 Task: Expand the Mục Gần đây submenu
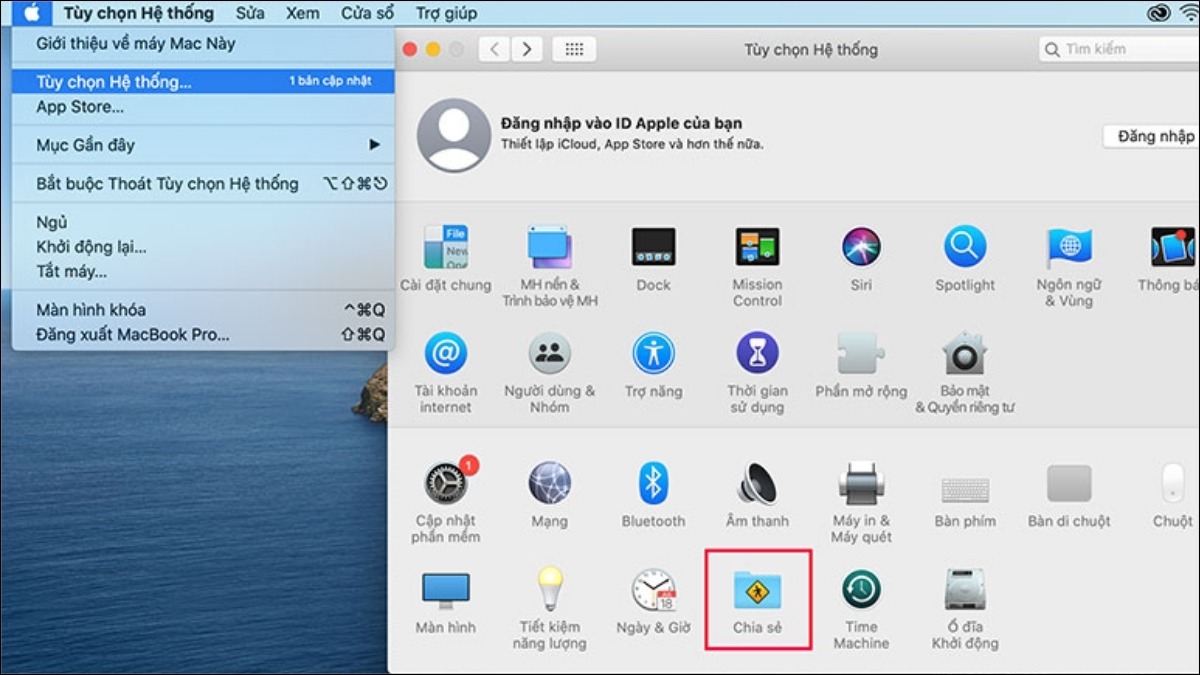click(204, 145)
